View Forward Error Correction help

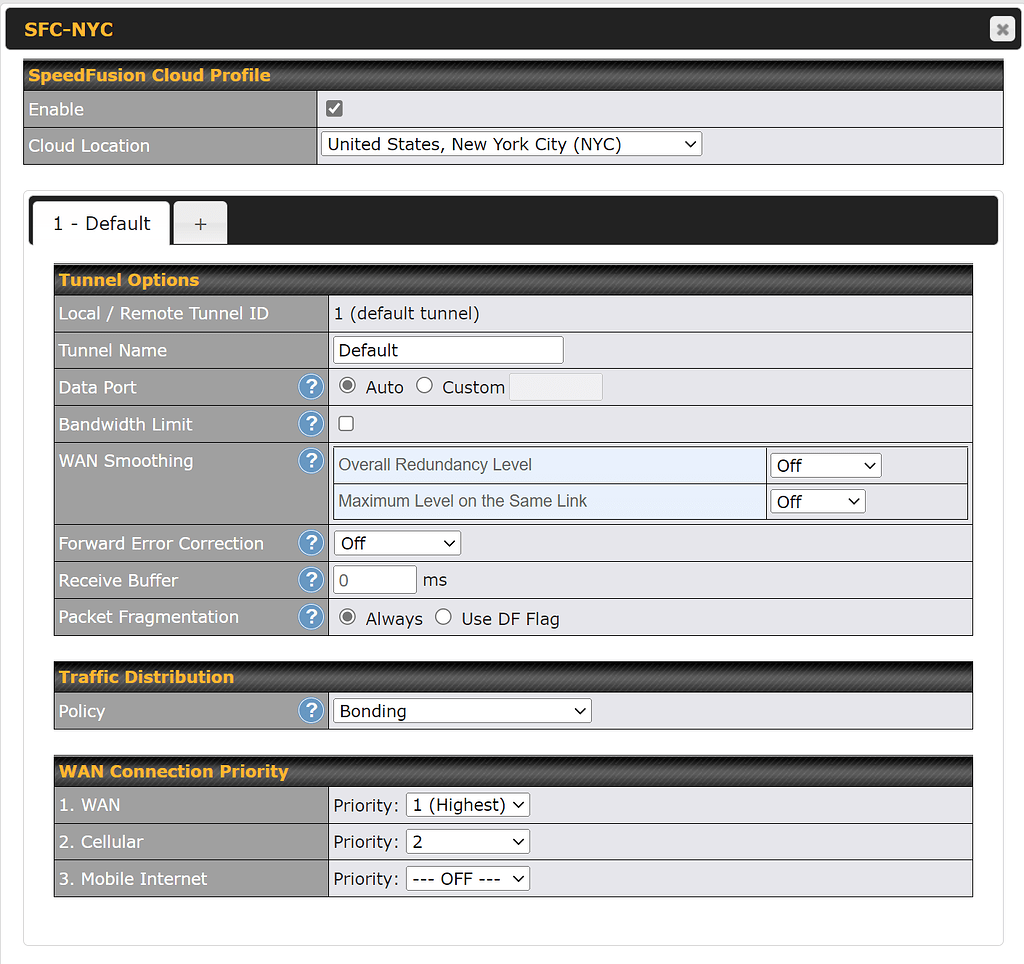point(311,542)
